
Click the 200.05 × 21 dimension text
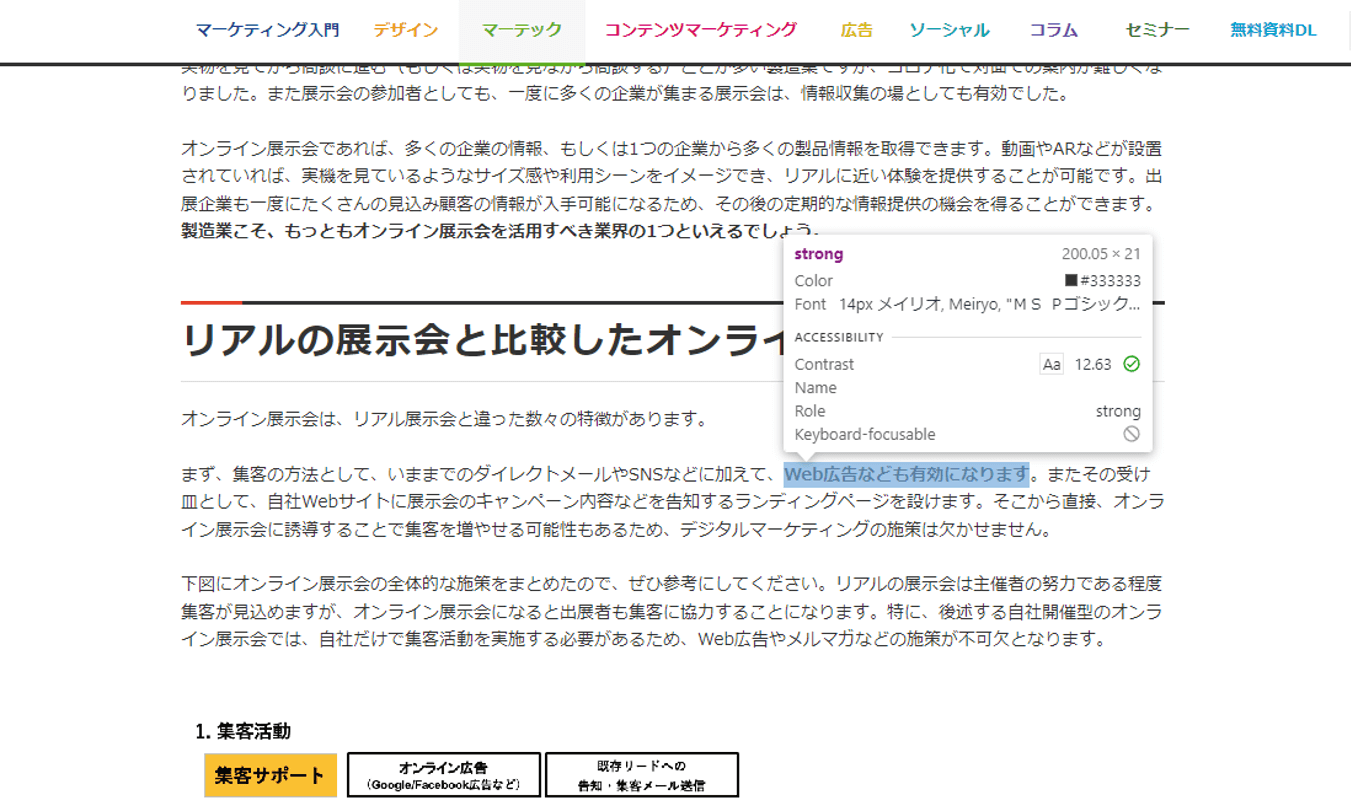(1101, 254)
